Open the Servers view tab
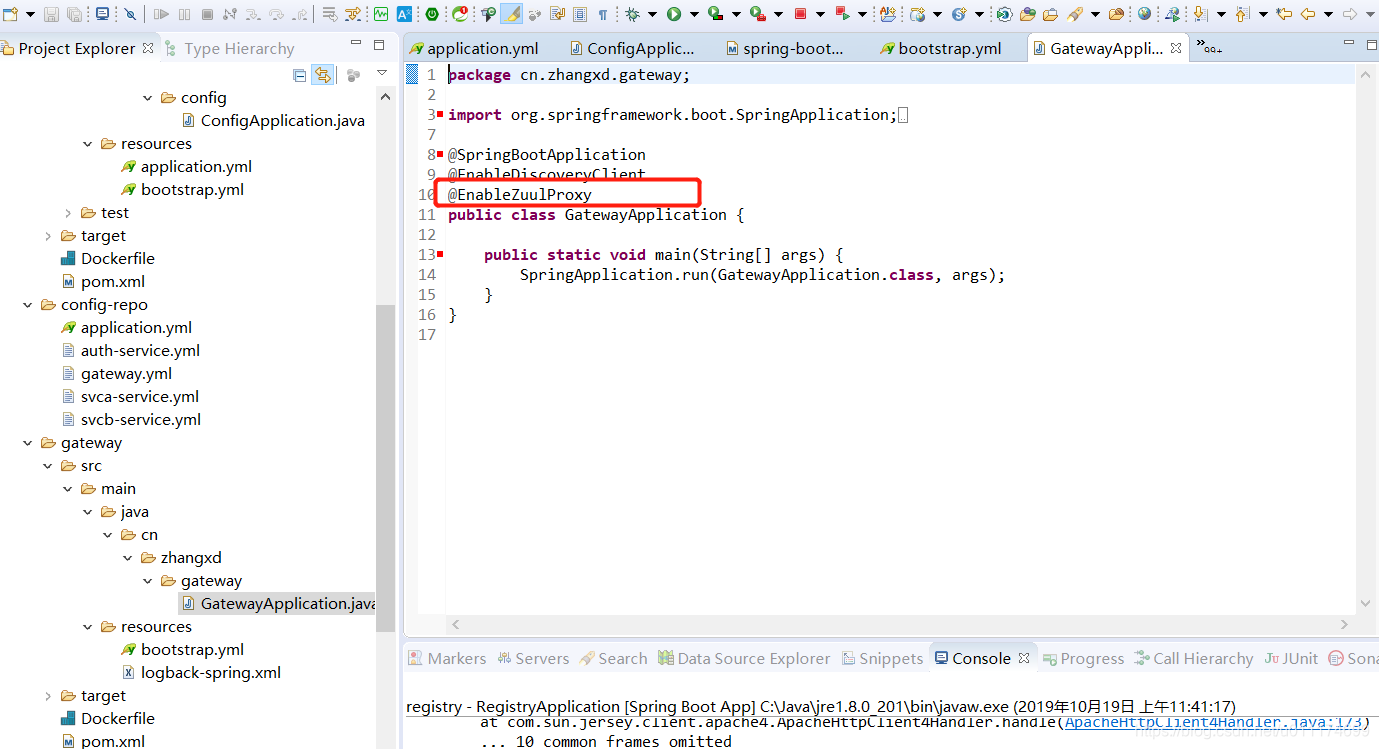The height and width of the screenshot is (749, 1379). click(x=533, y=658)
